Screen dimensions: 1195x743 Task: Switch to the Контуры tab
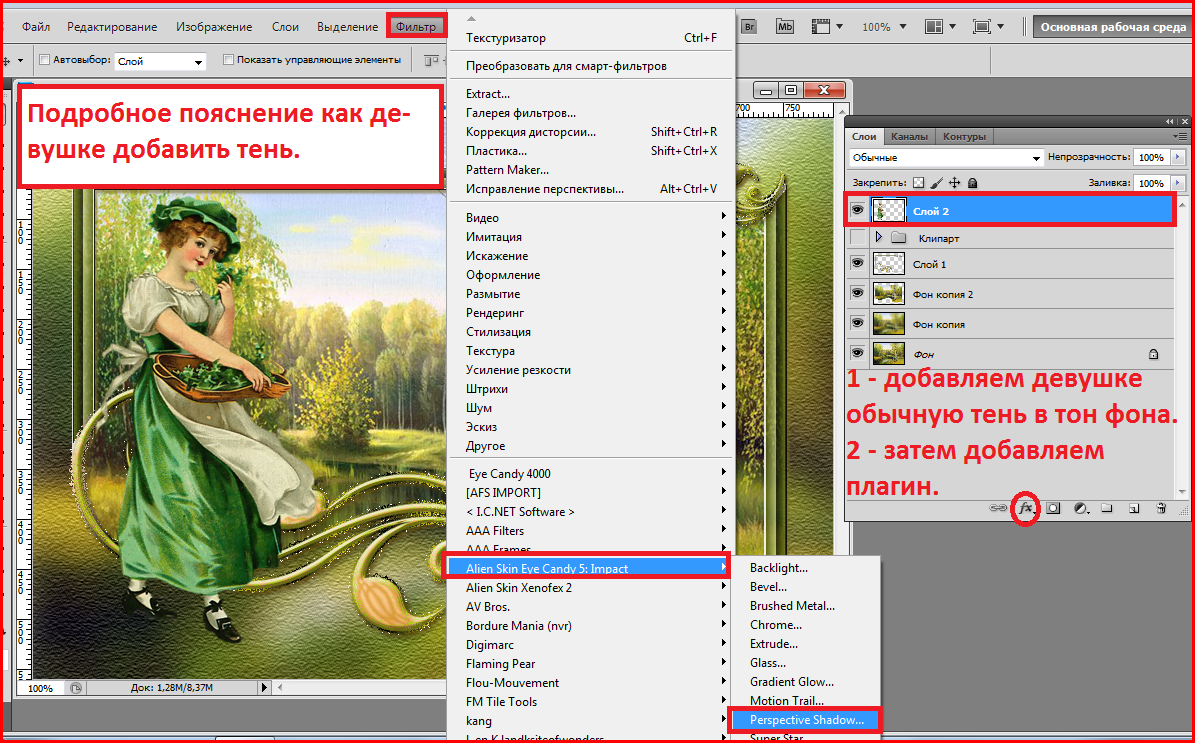coord(964,136)
